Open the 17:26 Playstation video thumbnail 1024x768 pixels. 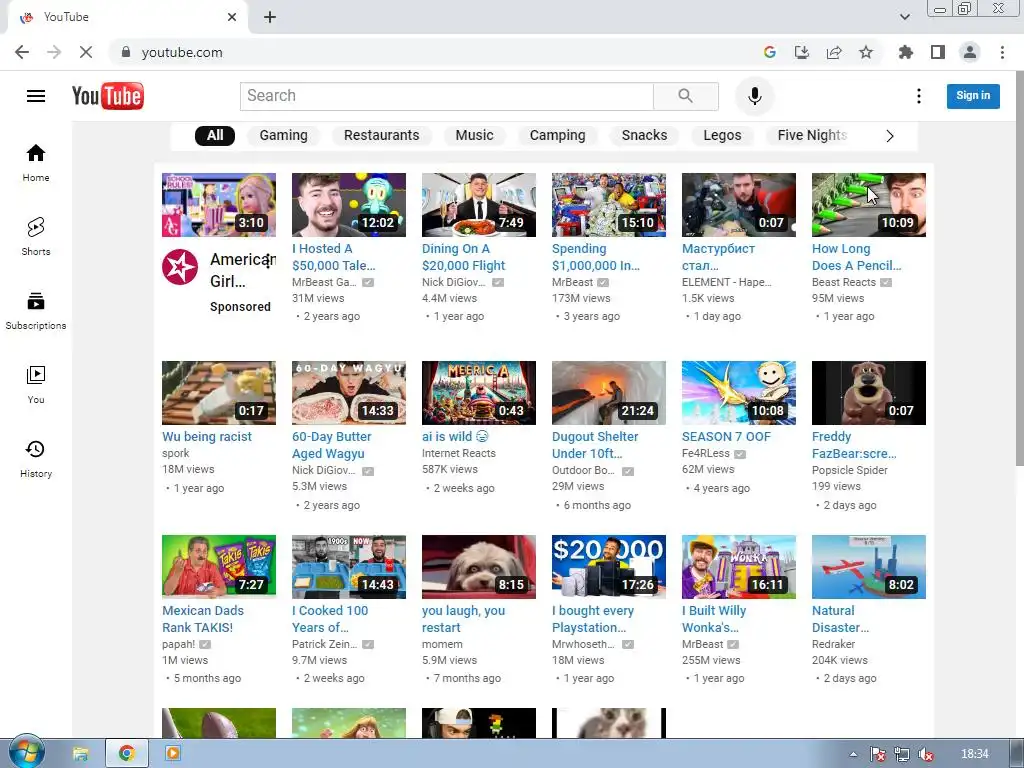[609, 567]
